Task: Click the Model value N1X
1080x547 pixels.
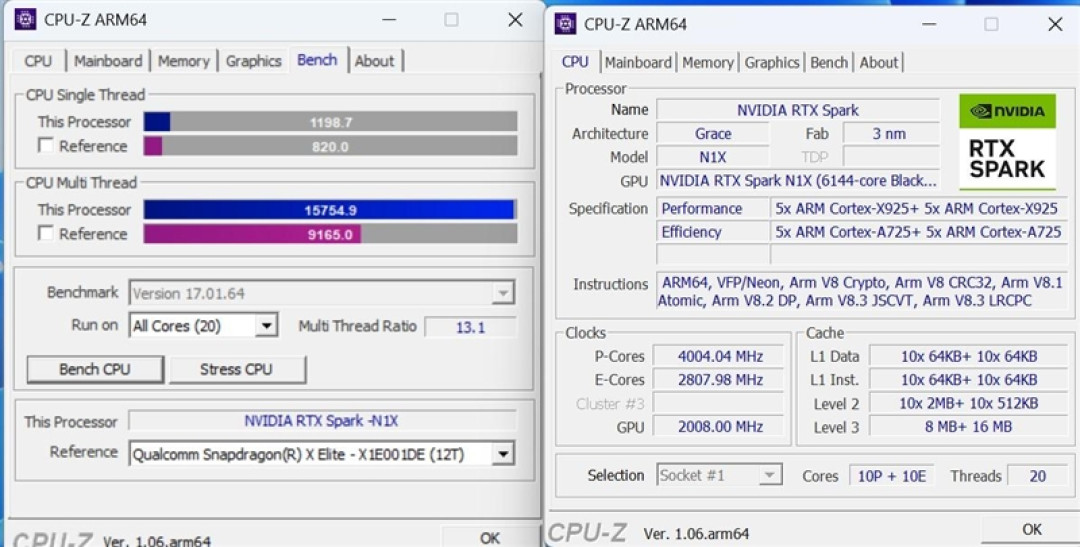Action: tap(713, 157)
